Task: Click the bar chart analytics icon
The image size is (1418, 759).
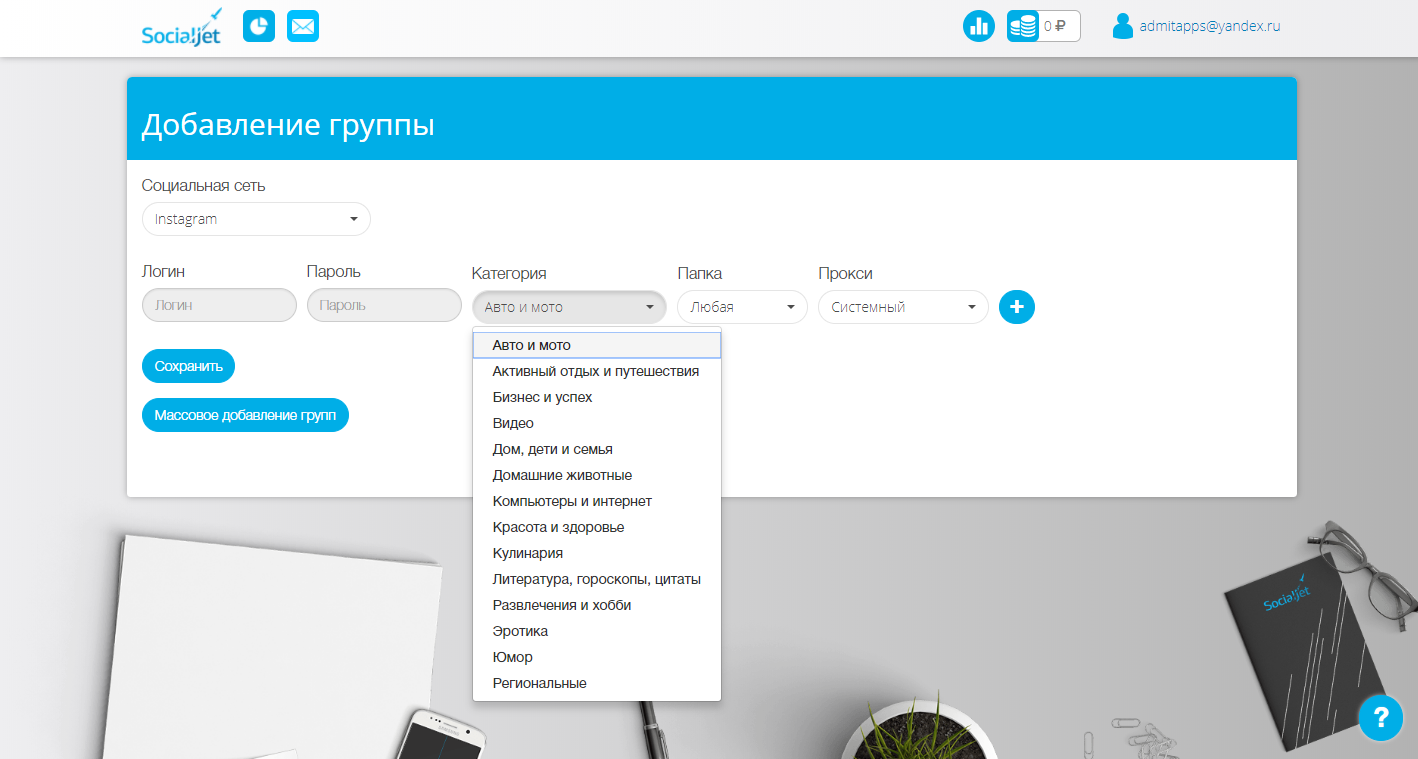Action: [x=978, y=25]
